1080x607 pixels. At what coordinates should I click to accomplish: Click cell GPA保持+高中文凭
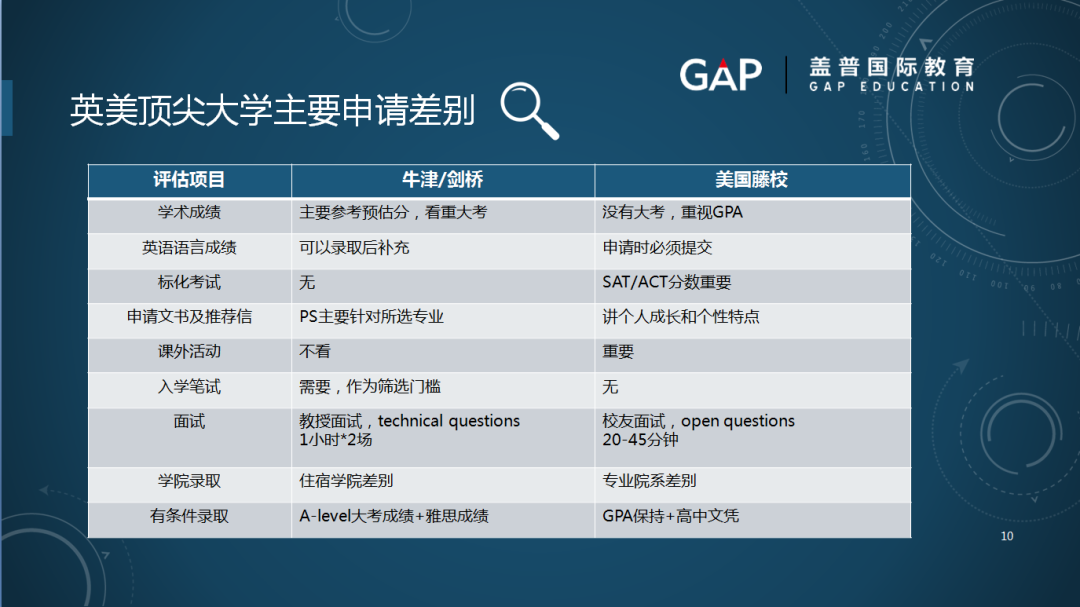(752, 520)
